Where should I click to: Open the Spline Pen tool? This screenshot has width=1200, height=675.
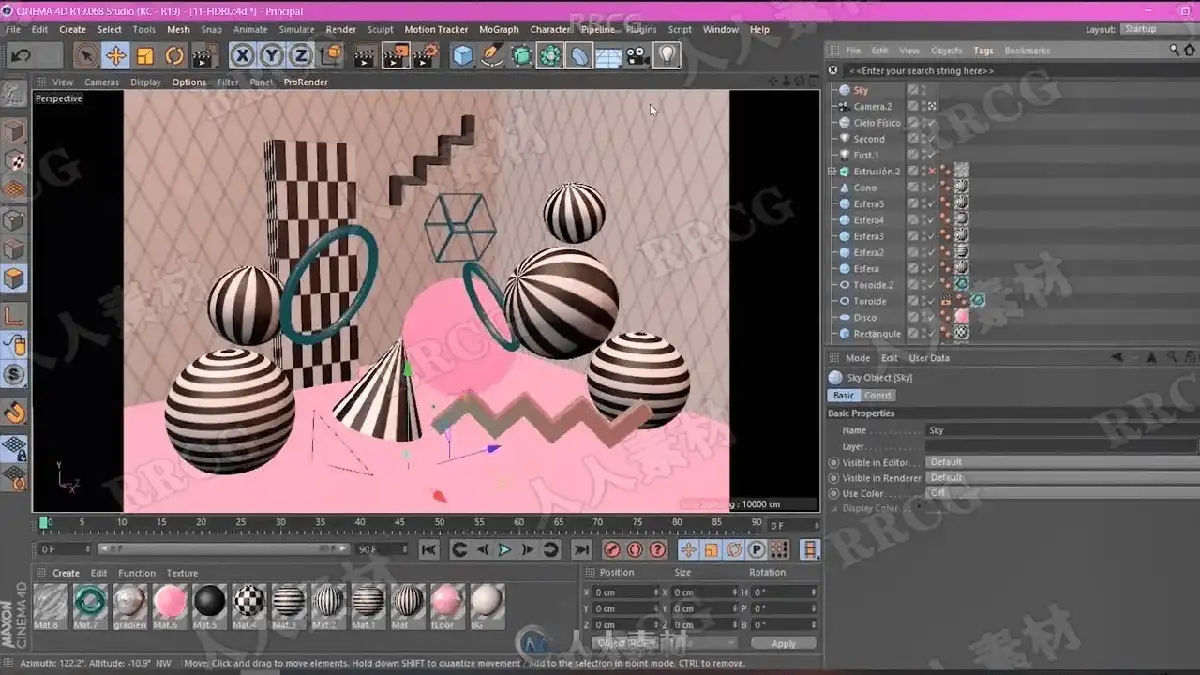pyautogui.click(x=491, y=56)
